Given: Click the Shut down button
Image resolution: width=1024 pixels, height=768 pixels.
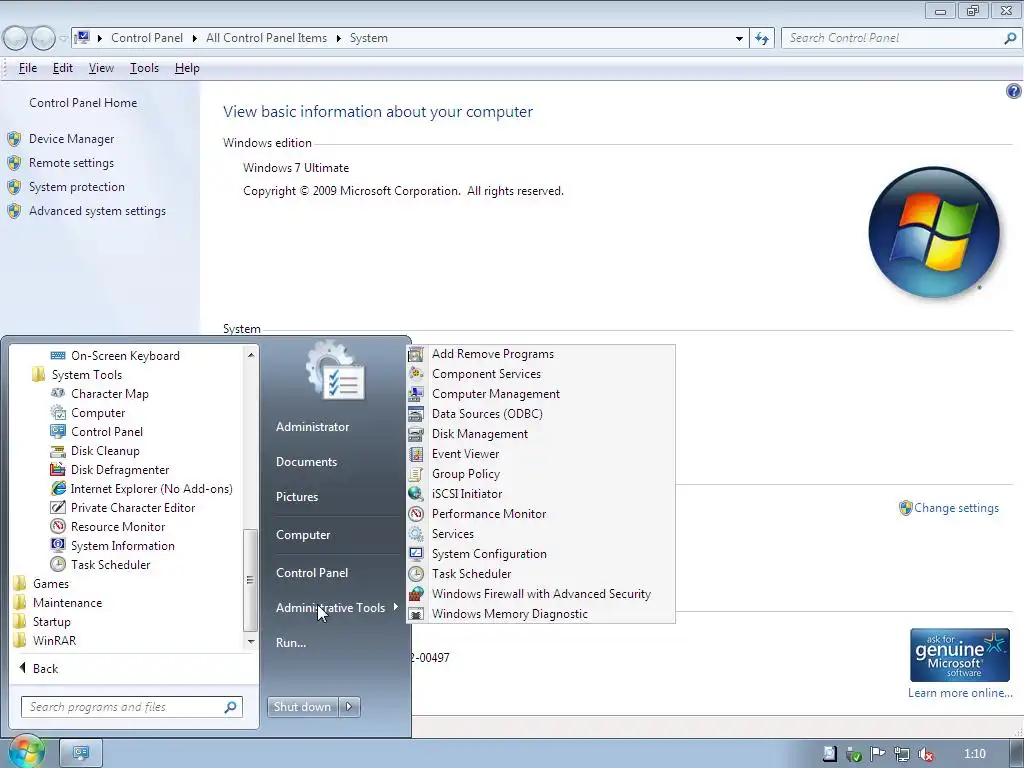Looking at the screenshot, I should [302, 707].
